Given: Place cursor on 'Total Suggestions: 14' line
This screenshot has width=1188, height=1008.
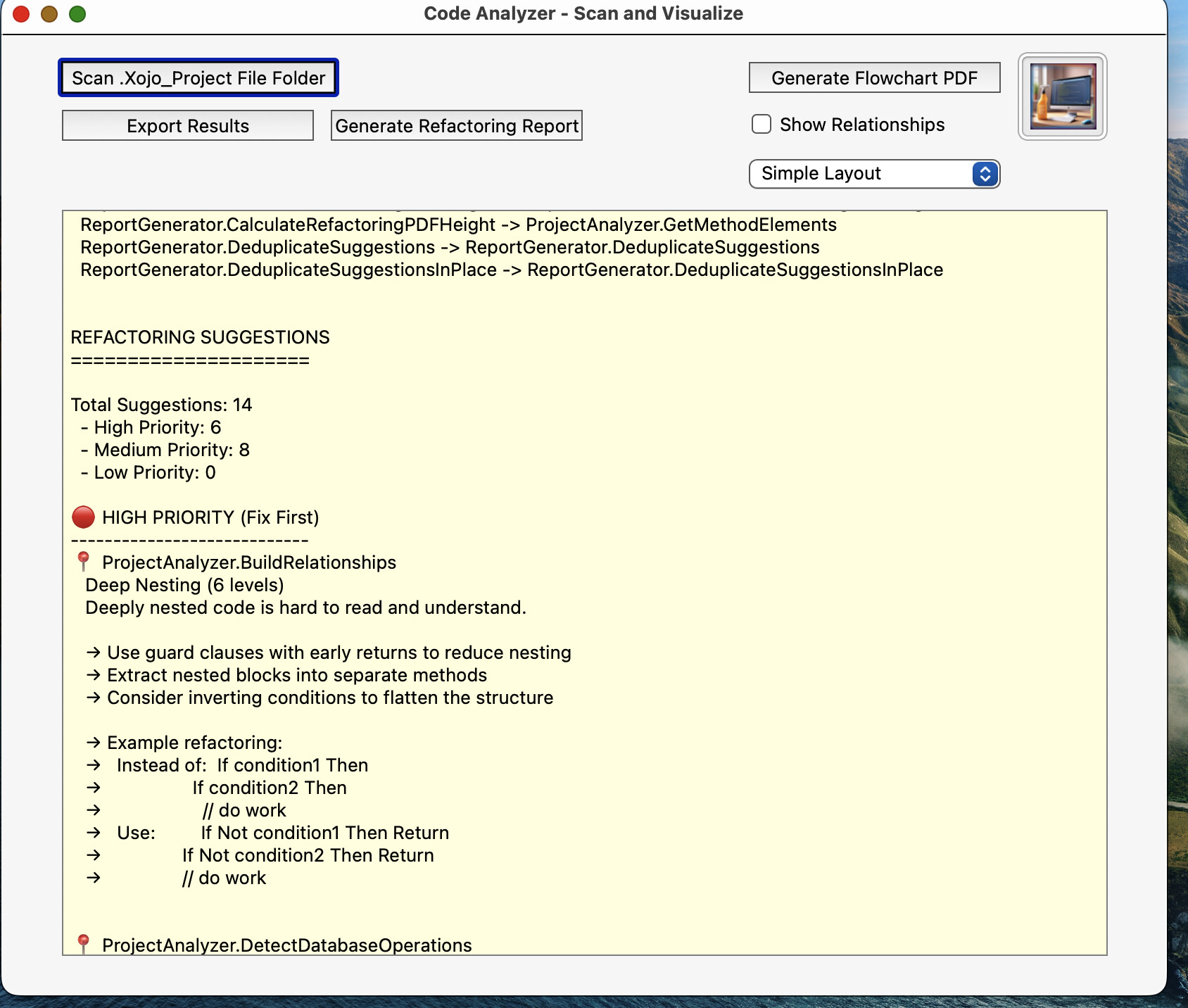Looking at the screenshot, I should coord(161,405).
